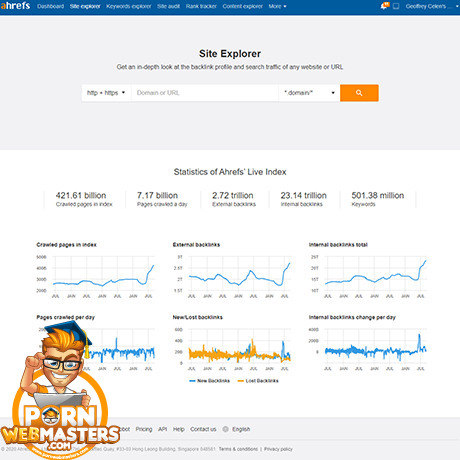Viewport: 460px width, 460px height.
Task: Click the globe icon next to English
Action: [225, 429]
